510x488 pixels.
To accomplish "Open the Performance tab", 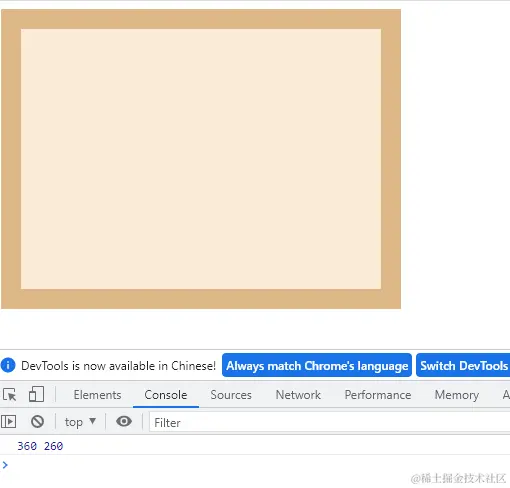I will tap(378, 395).
